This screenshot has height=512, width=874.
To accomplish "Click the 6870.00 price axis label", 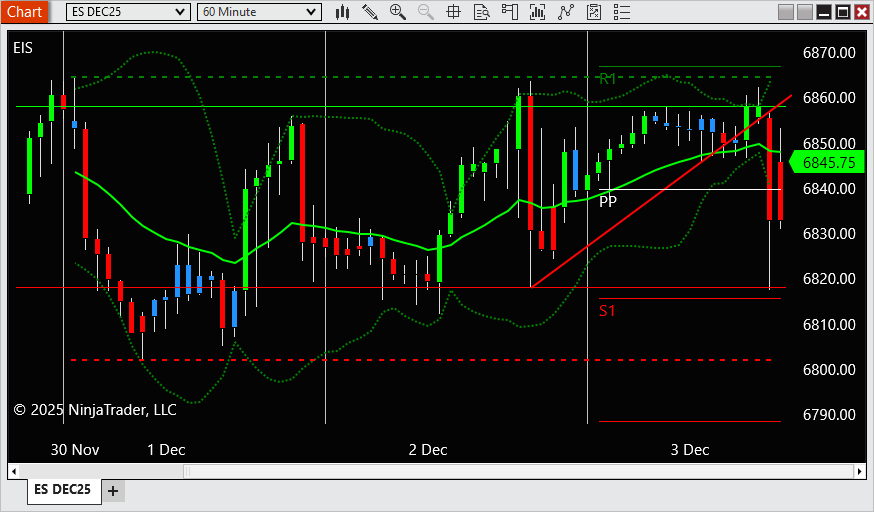I will (829, 52).
